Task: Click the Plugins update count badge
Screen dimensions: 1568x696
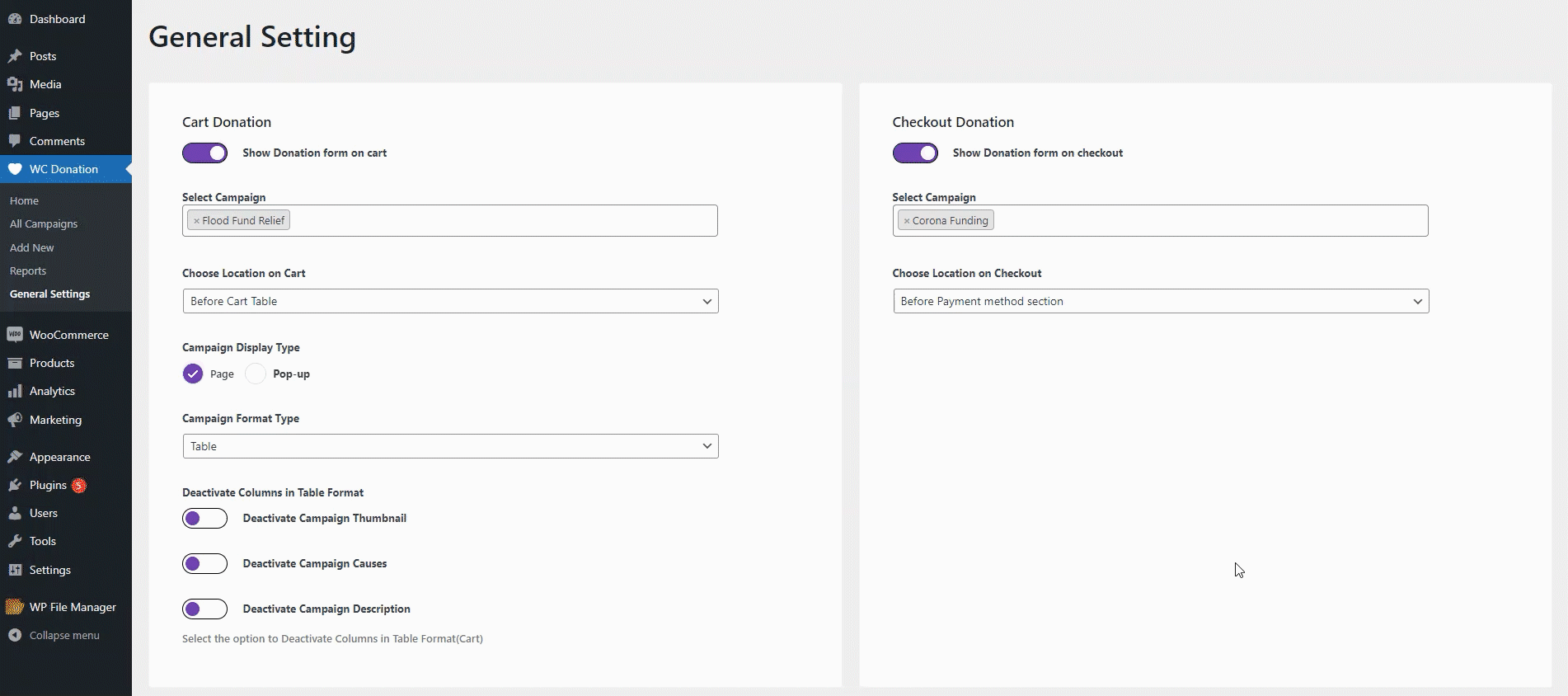Action: pos(79,485)
